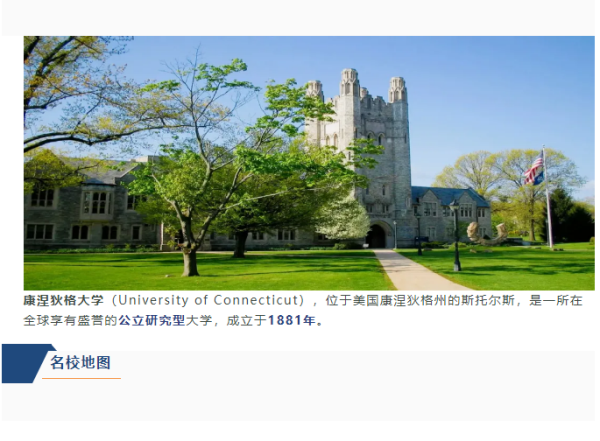Viewport: 600px width, 441px height.
Task: Select the bold 1881年 founding year
Action: click(291, 320)
